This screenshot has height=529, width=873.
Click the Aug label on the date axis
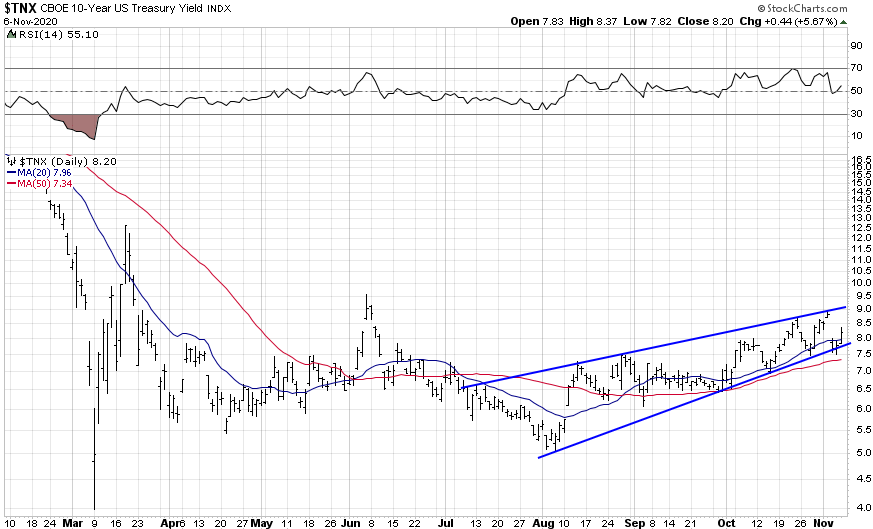coord(543,523)
